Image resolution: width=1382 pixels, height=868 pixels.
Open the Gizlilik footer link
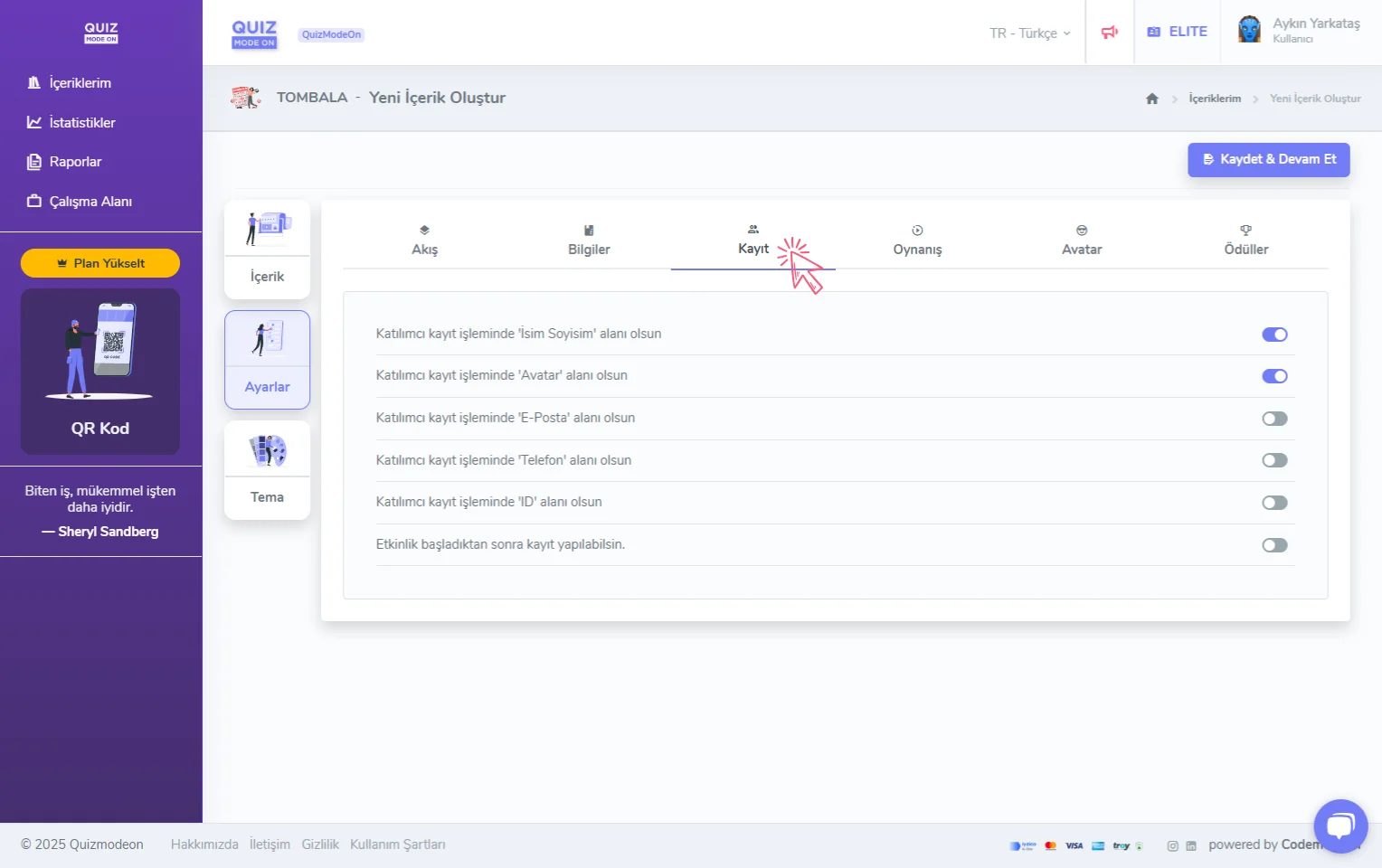point(320,844)
